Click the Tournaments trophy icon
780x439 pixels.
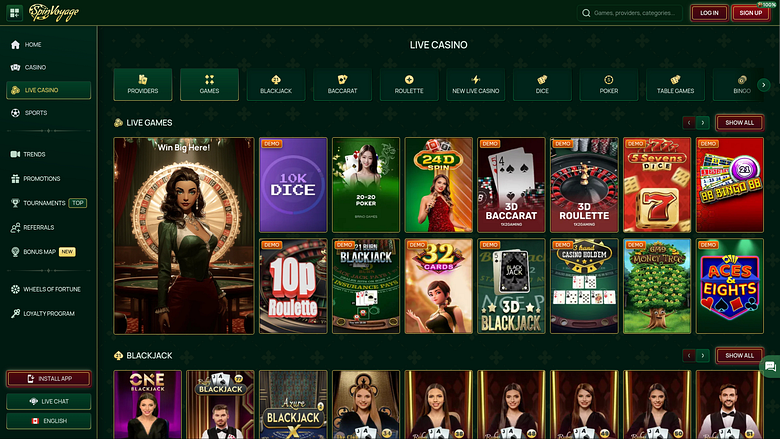click(15, 203)
